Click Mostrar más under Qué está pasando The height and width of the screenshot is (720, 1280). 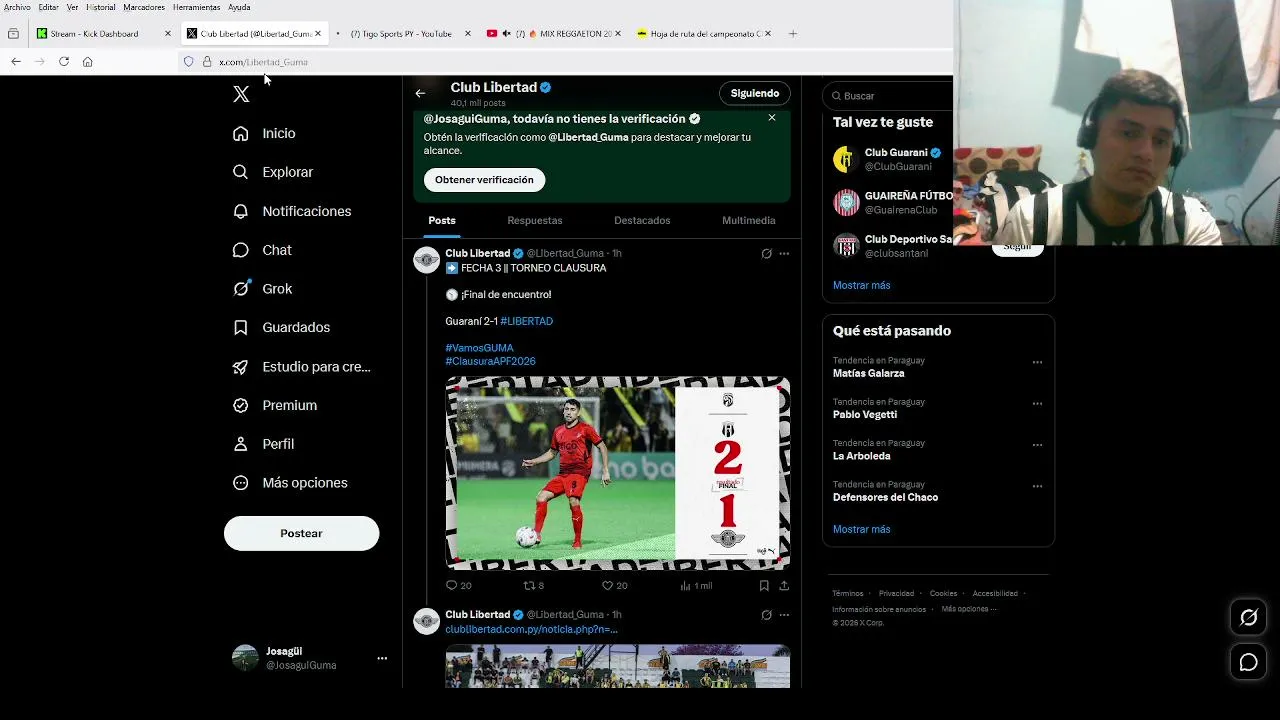click(862, 529)
